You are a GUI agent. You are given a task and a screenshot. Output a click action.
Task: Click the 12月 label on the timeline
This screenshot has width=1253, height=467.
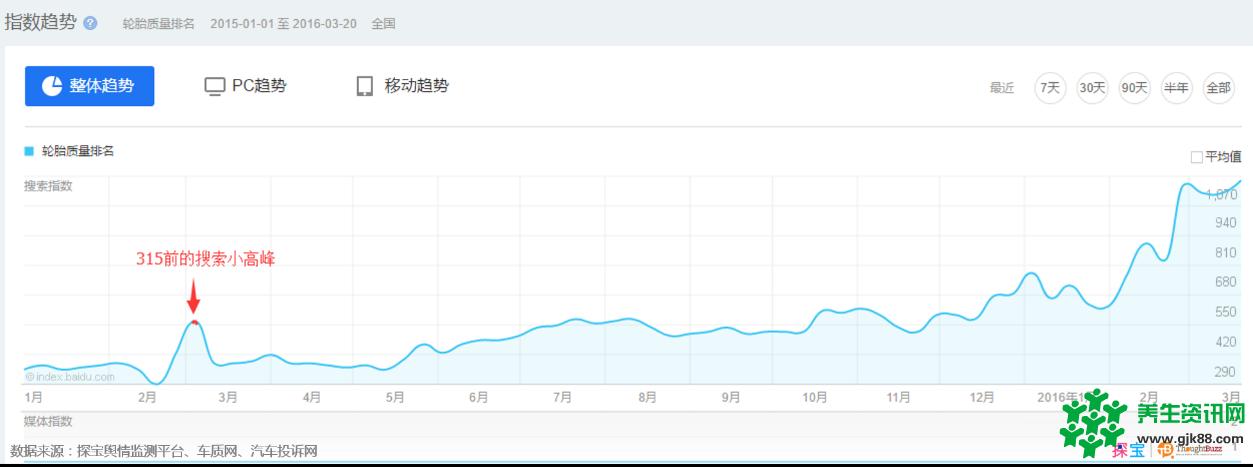[x=984, y=398]
